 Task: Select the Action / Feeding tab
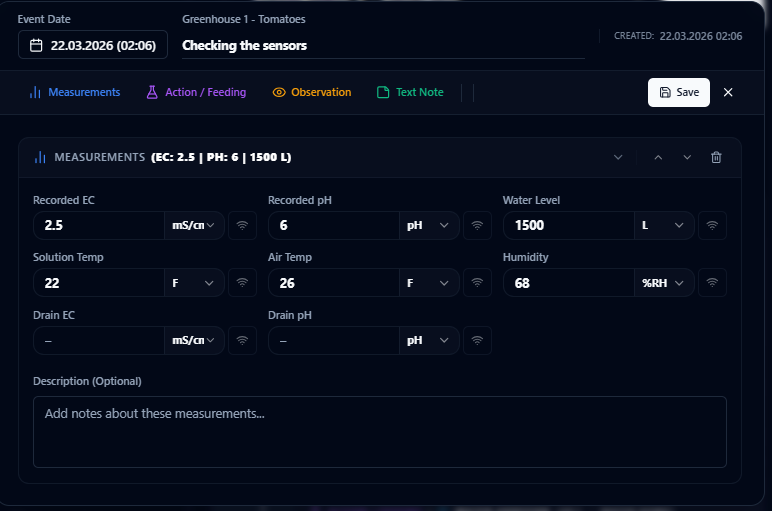[x=196, y=92]
